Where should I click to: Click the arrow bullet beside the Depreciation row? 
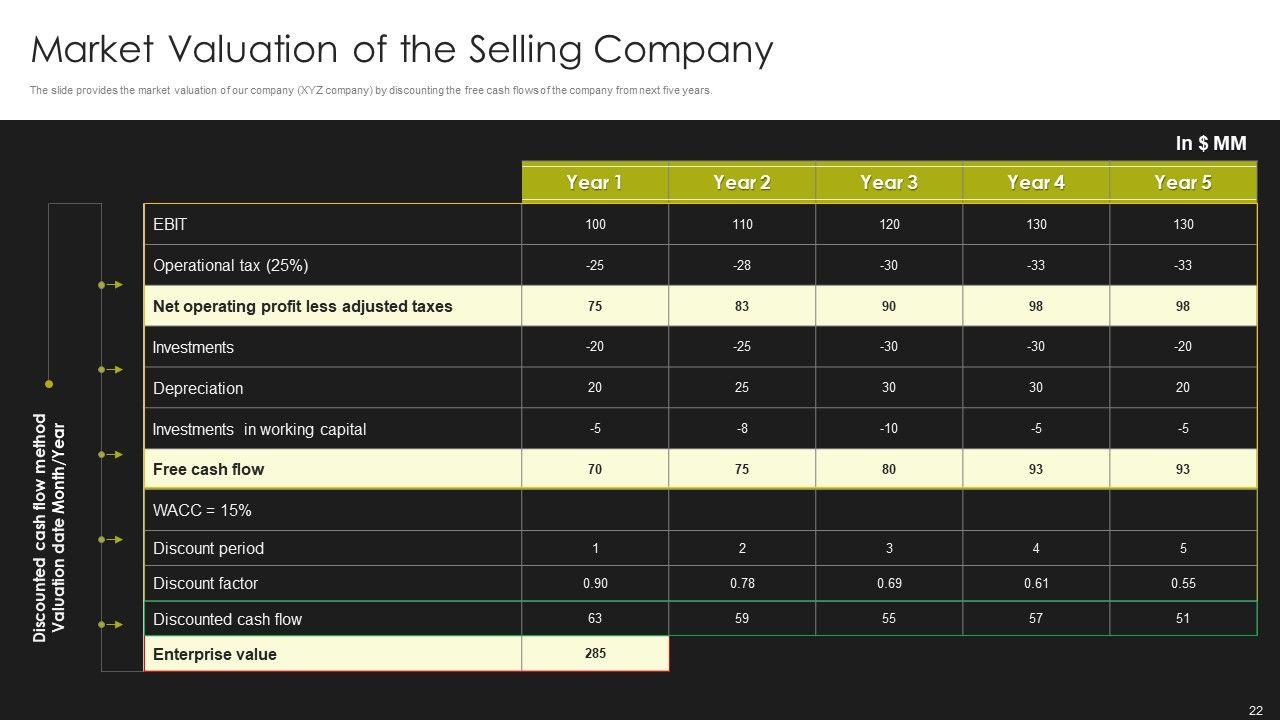point(111,370)
